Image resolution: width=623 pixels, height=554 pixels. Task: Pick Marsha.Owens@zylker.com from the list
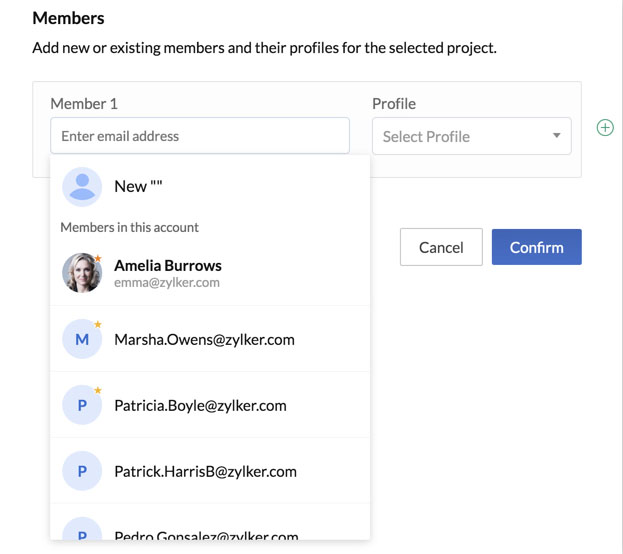(x=210, y=339)
